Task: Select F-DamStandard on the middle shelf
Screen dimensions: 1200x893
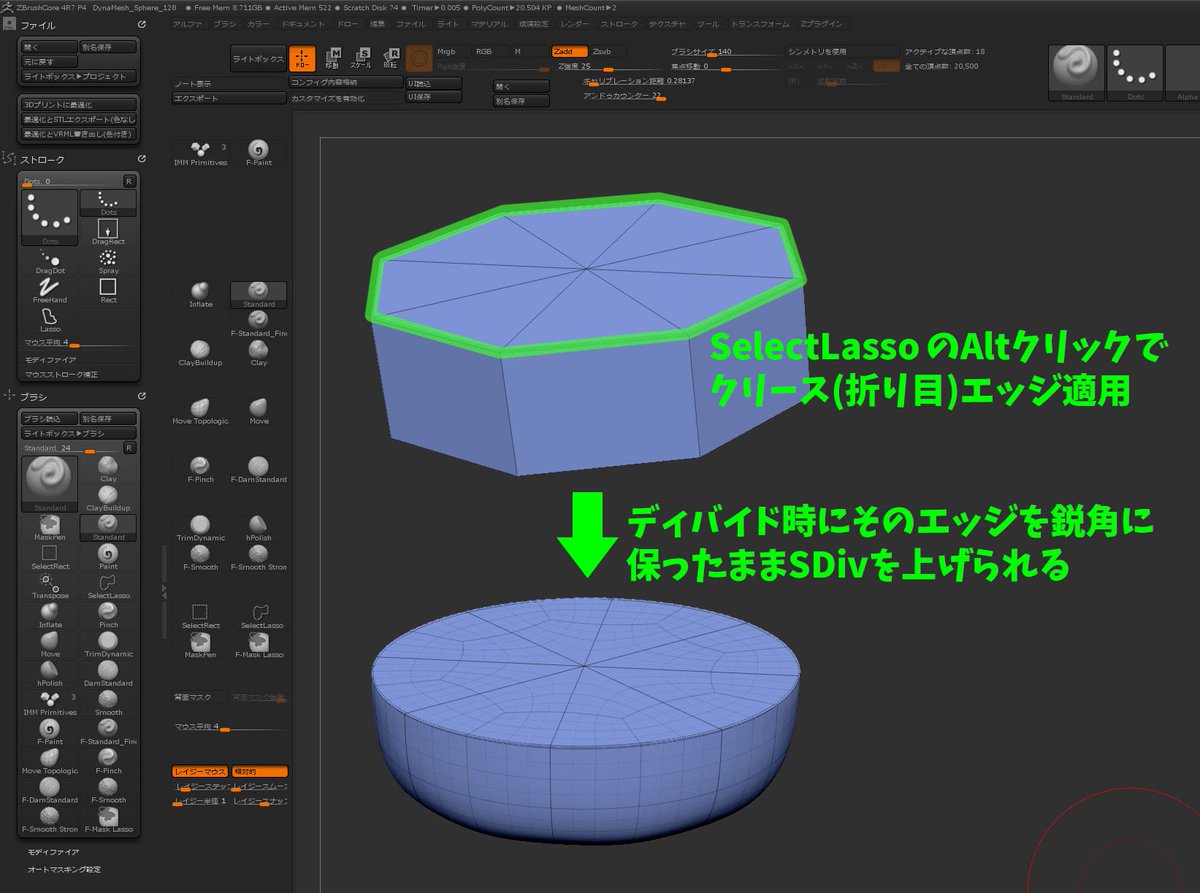Action: (x=259, y=469)
